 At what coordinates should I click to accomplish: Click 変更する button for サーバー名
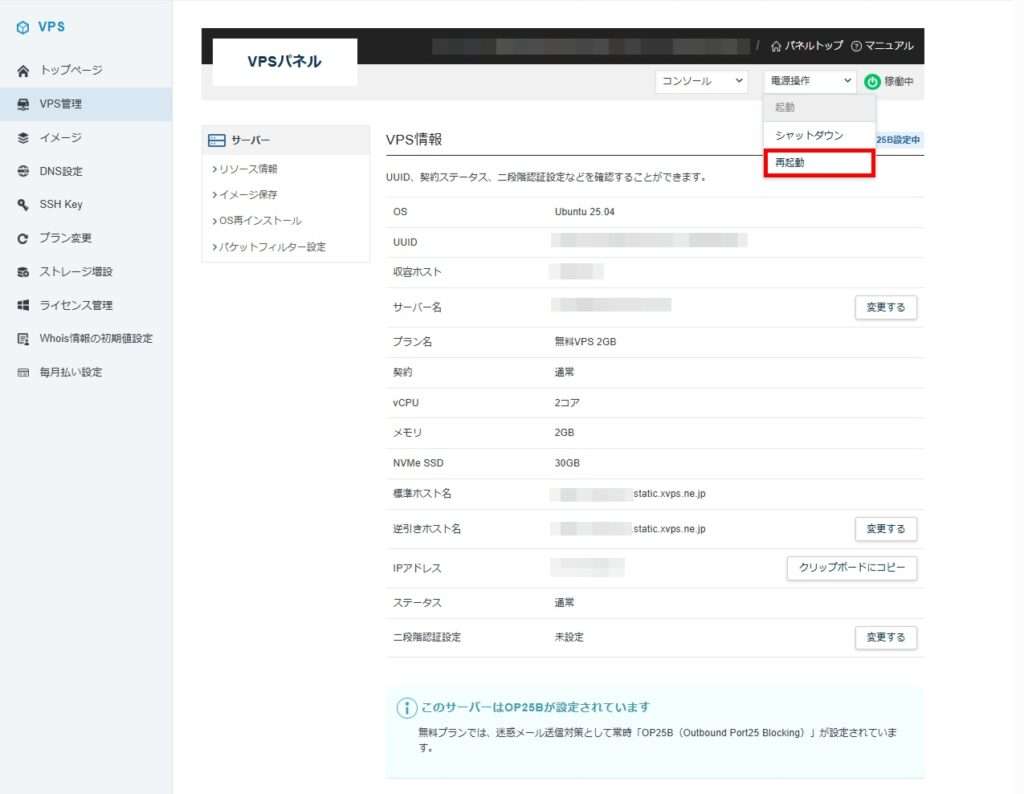pyautogui.click(x=885, y=307)
